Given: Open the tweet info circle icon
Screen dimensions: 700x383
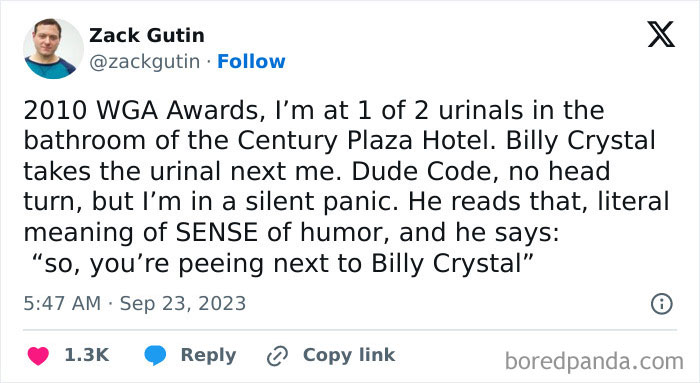Looking at the screenshot, I should pyautogui.click(x=662, y=304).
